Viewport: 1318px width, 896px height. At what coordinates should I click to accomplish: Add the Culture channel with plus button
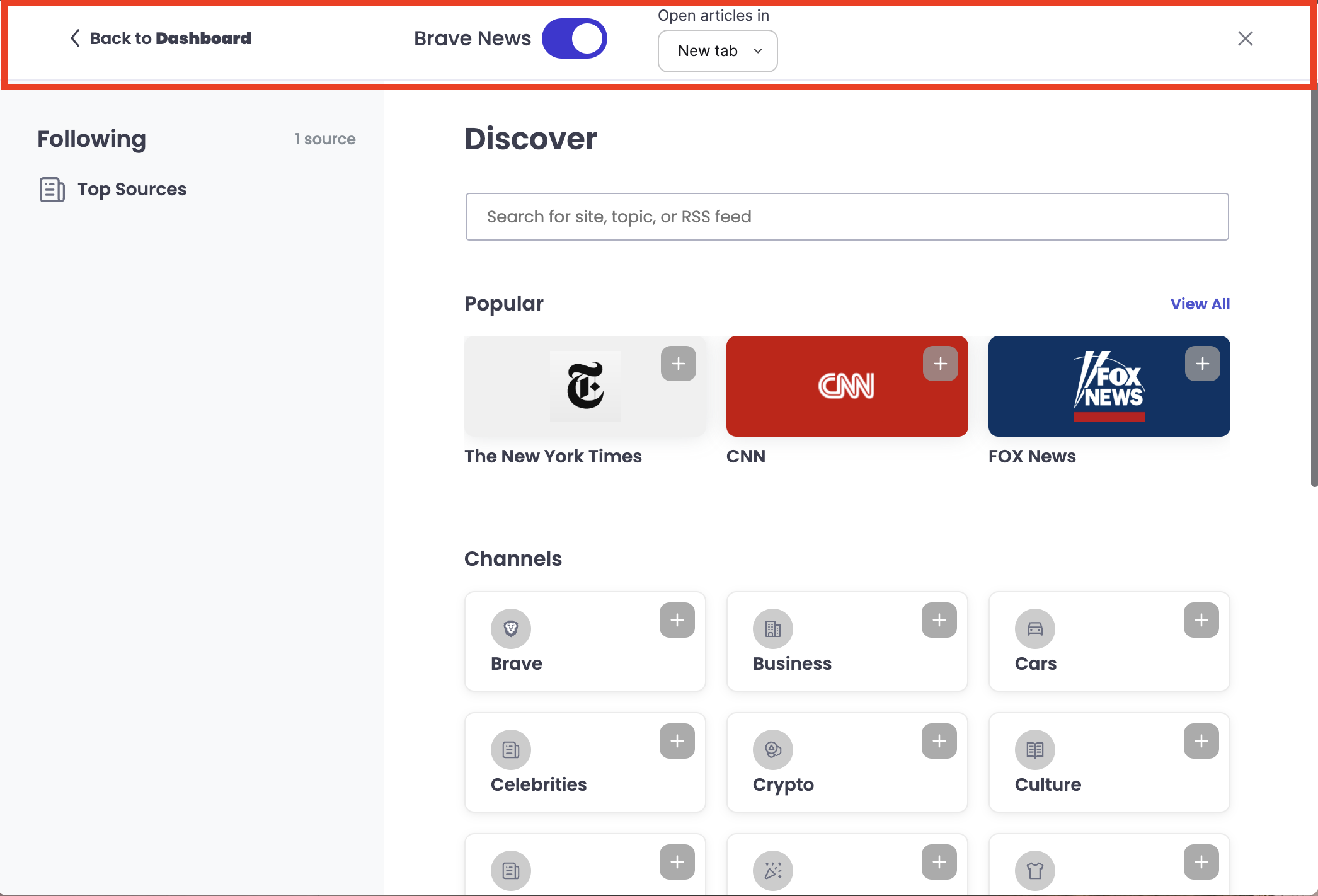[x=1201, y=742]
